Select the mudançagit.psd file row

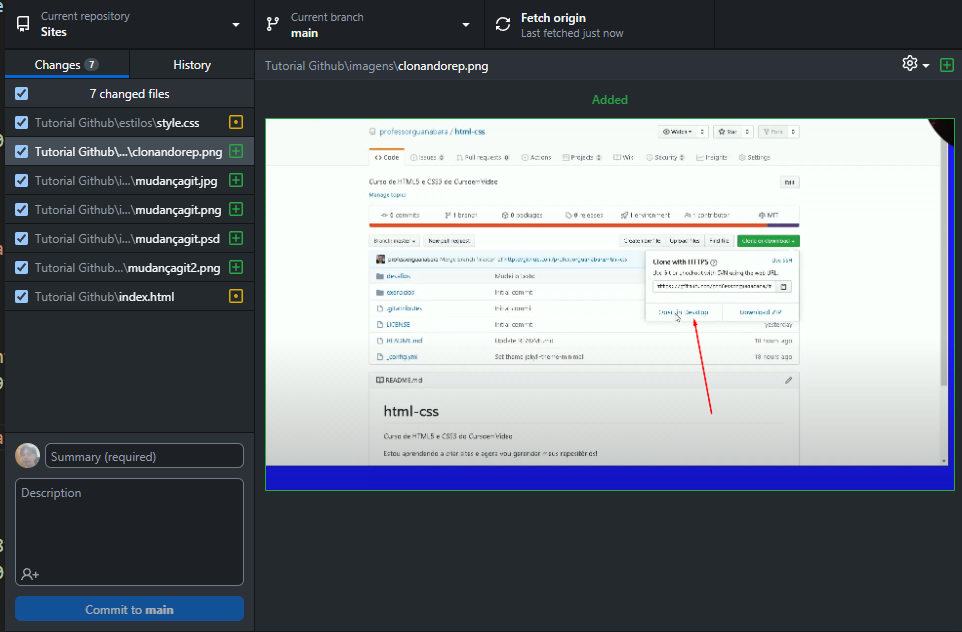click(129, 238)
